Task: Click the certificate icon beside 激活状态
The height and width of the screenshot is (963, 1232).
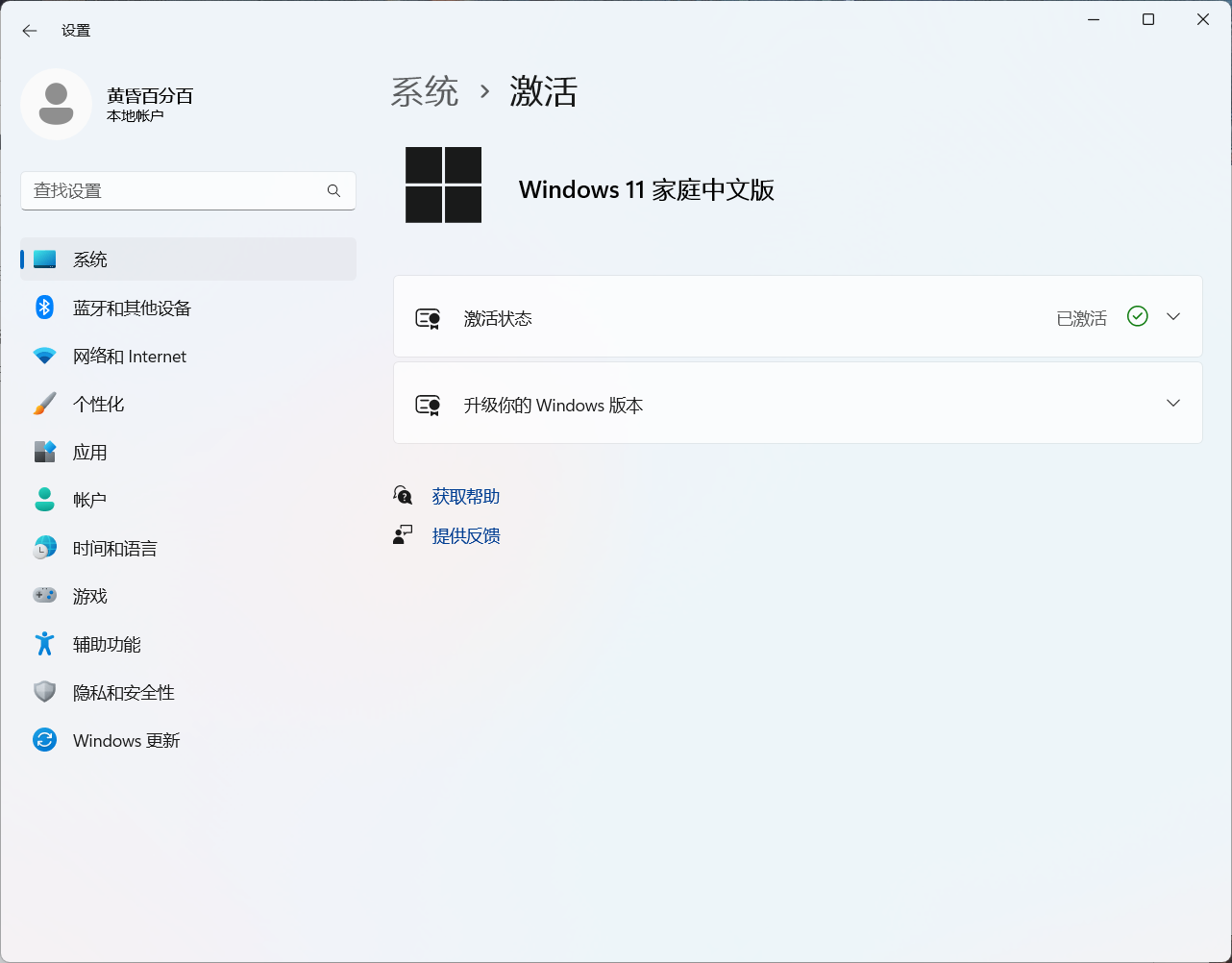Action: pos(428,318)
